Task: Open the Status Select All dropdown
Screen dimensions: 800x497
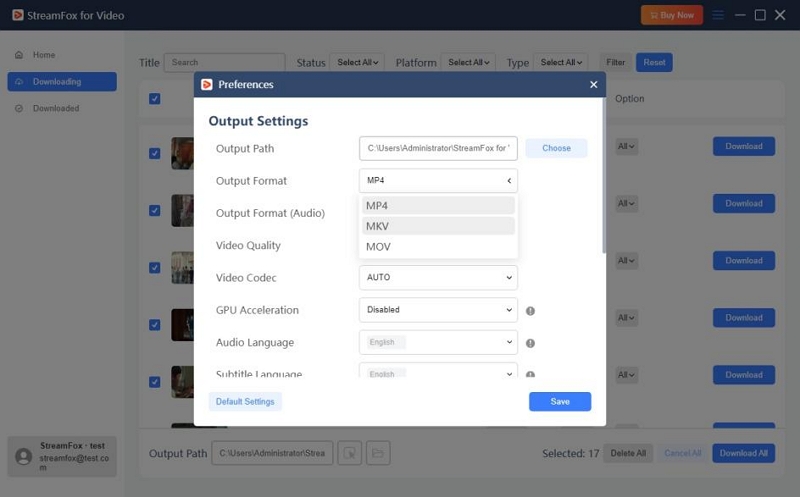Action: click(357, 62)
